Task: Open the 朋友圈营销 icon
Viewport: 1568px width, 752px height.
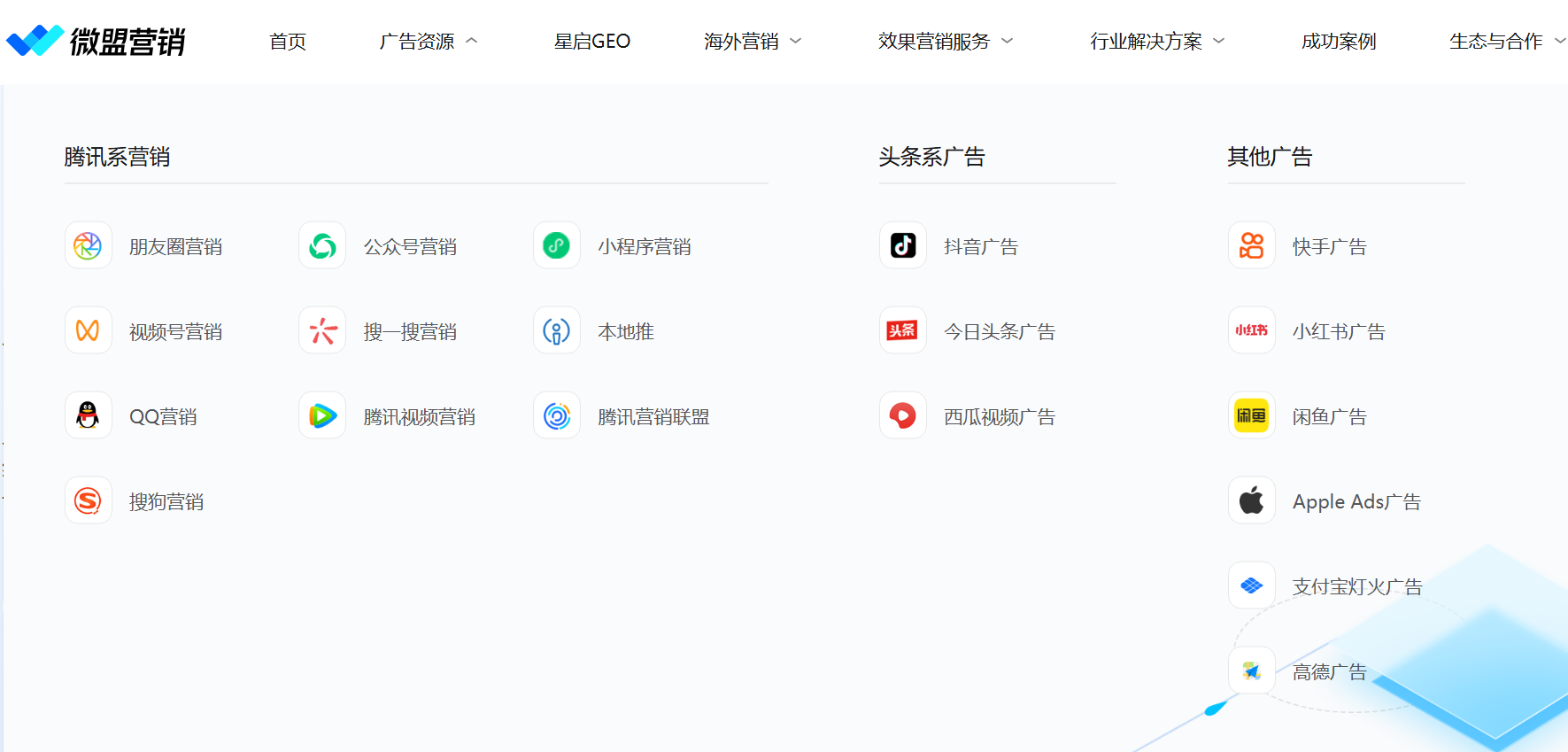Action: [x=88, y=245]
